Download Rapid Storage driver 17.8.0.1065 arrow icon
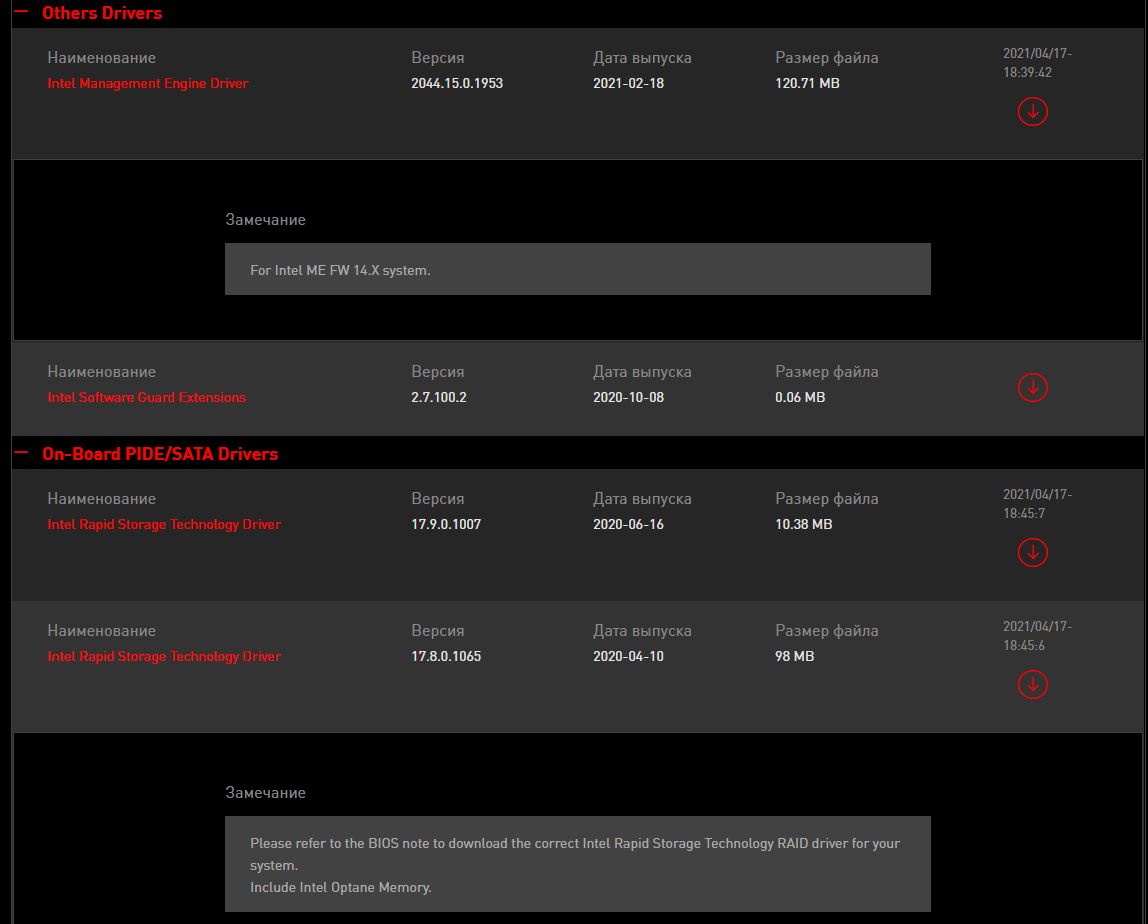 pyautogui.click(x=1032, y=685)
